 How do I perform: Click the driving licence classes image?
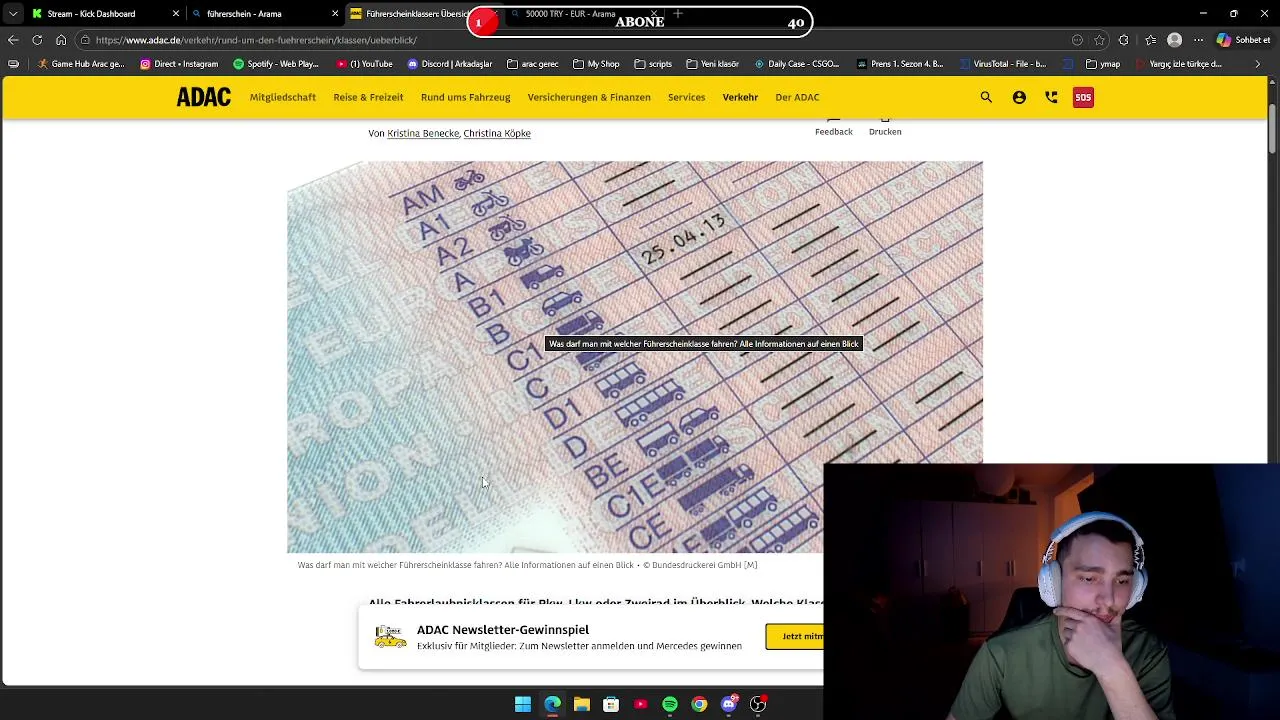click(x=635, y=357)
